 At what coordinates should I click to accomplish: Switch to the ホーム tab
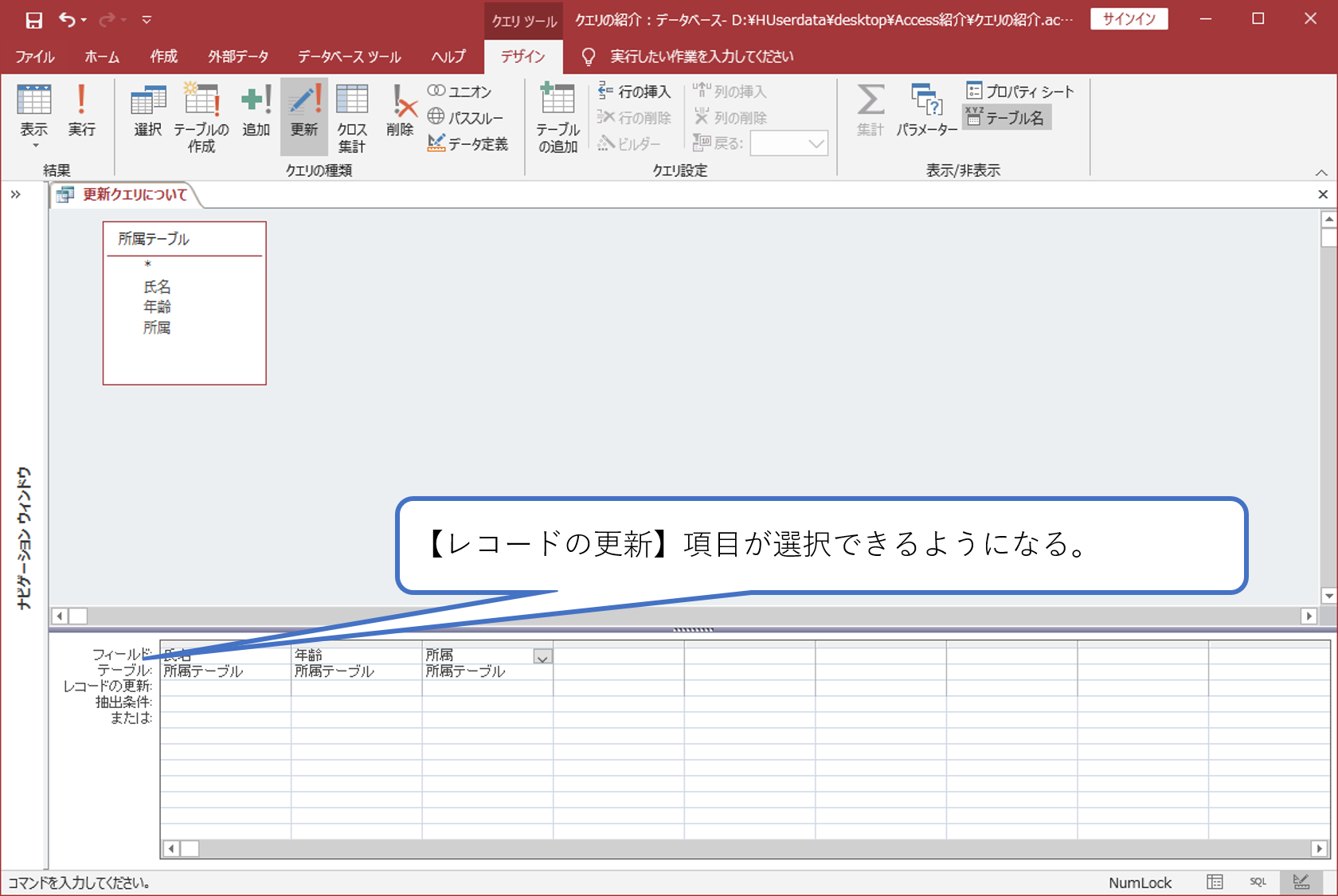coord(102,57)
